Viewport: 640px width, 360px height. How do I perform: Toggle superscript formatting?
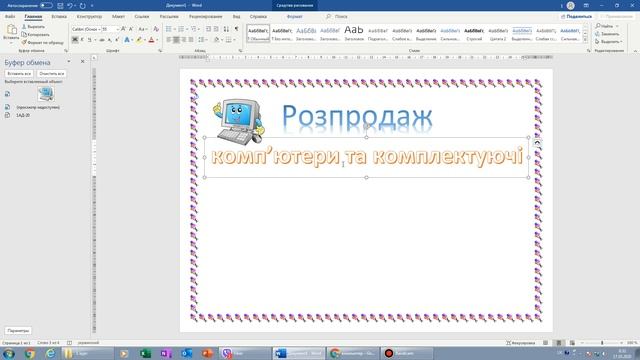pyautogui.click(x=117, y=40)
